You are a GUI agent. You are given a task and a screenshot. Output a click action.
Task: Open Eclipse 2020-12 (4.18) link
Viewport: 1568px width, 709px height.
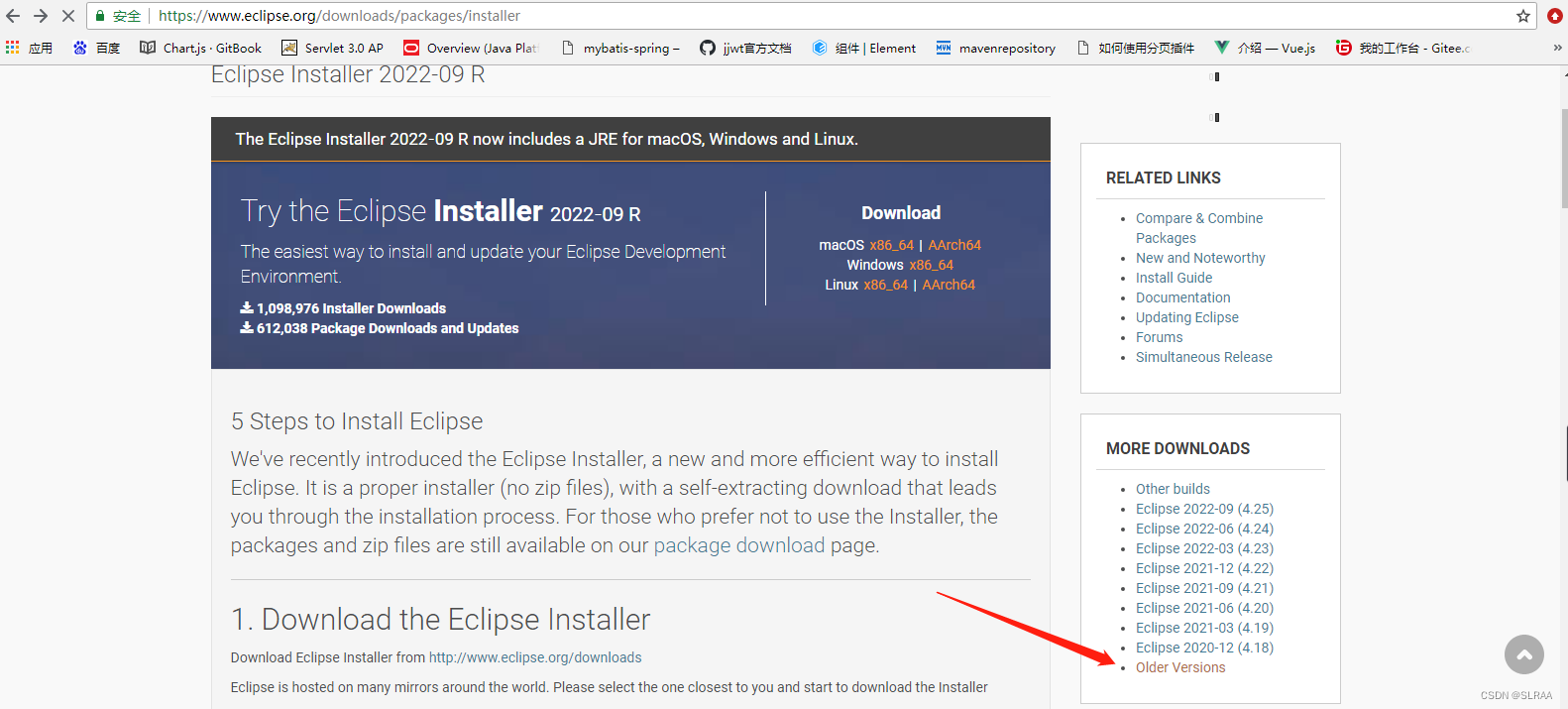click(1204, 648)
